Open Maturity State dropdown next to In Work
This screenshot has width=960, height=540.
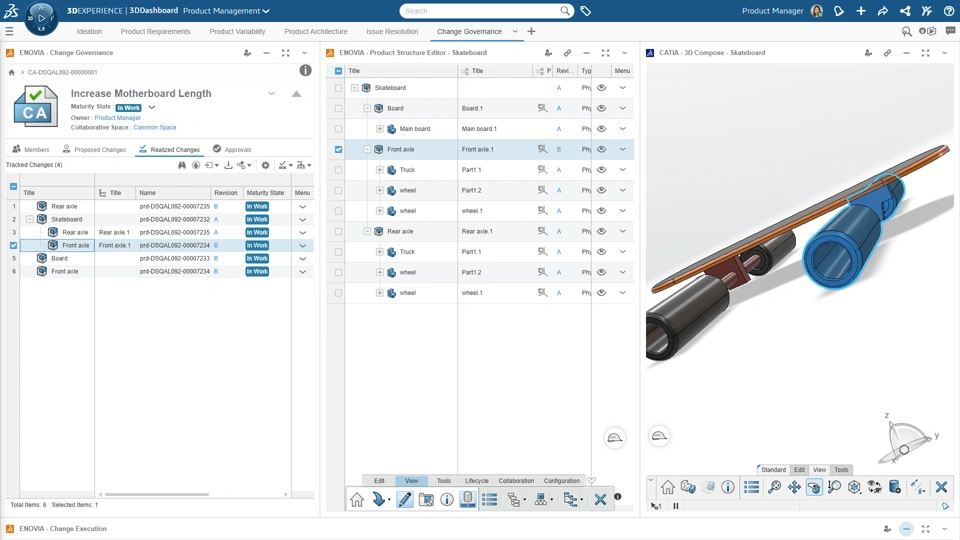click(151, 107)
